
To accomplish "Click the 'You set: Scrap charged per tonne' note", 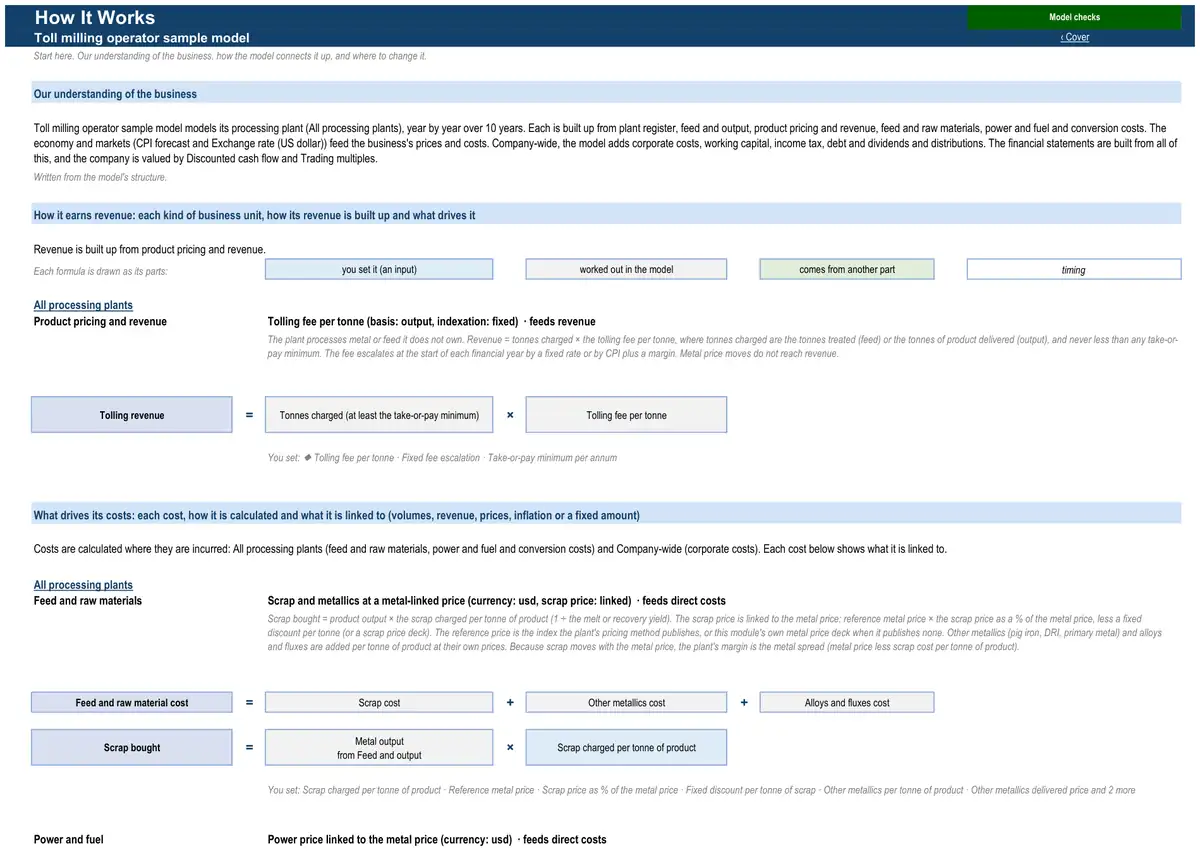I will (x=701, y=790).
